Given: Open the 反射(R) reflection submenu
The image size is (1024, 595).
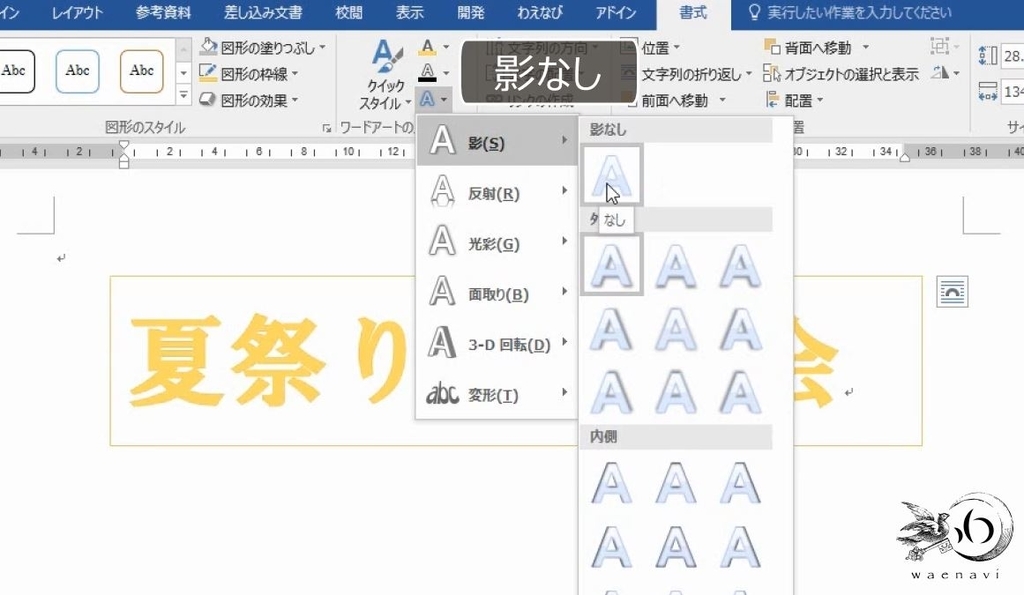Looking at the screenshot, I should (x=497, y=192).
